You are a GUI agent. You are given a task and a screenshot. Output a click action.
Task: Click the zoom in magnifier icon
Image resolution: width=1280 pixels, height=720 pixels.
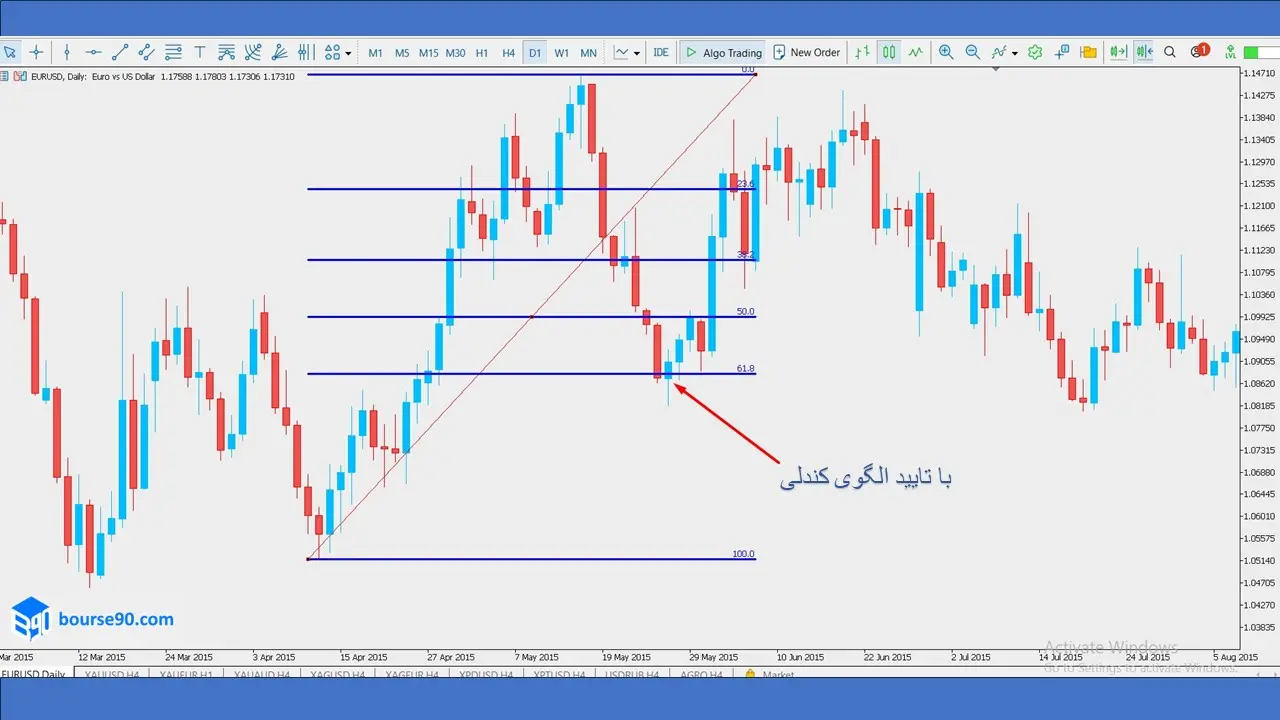pyautogui.click(x=945, y=52)
